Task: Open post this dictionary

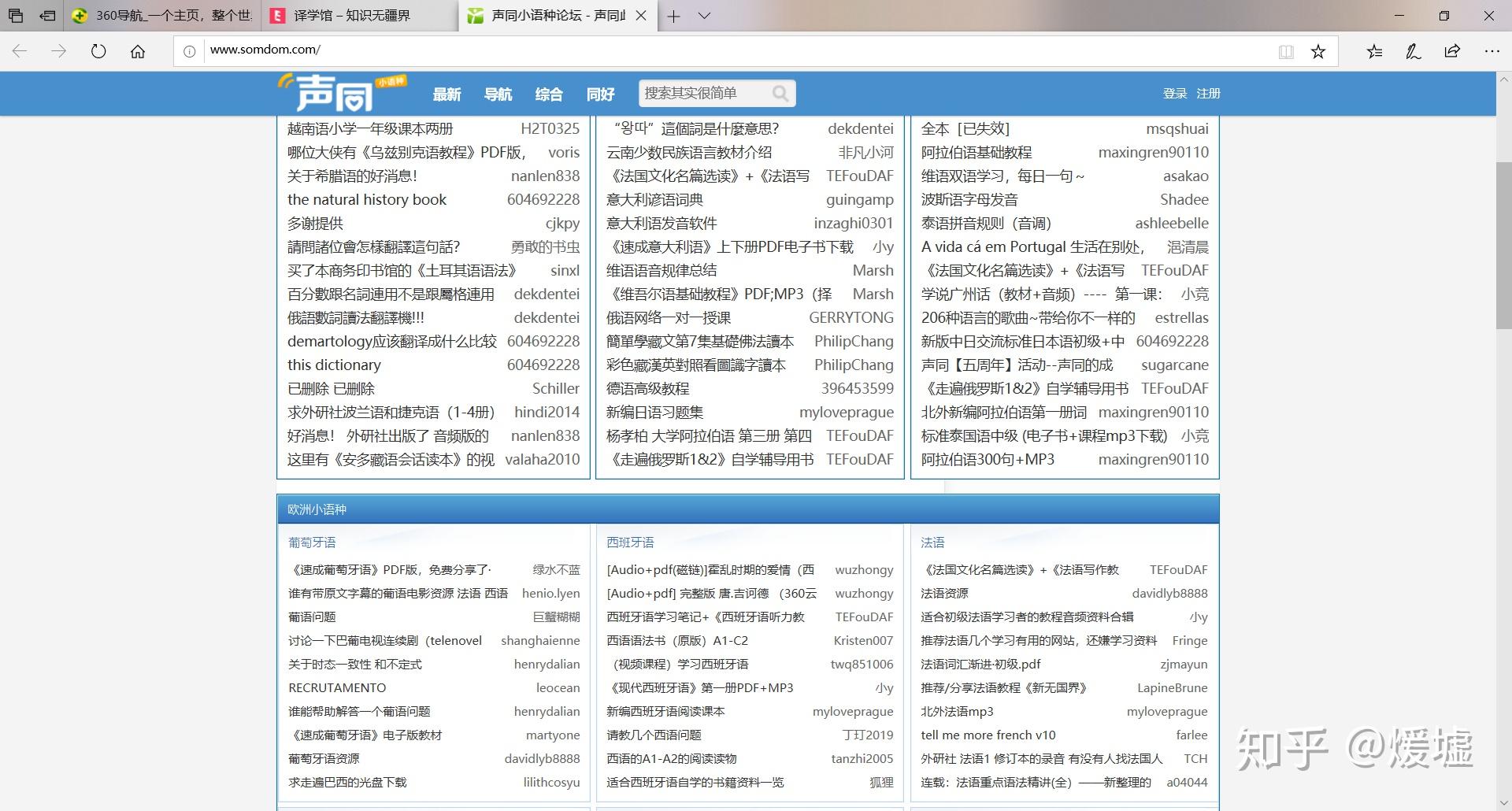Action: (x=334, y=365)
